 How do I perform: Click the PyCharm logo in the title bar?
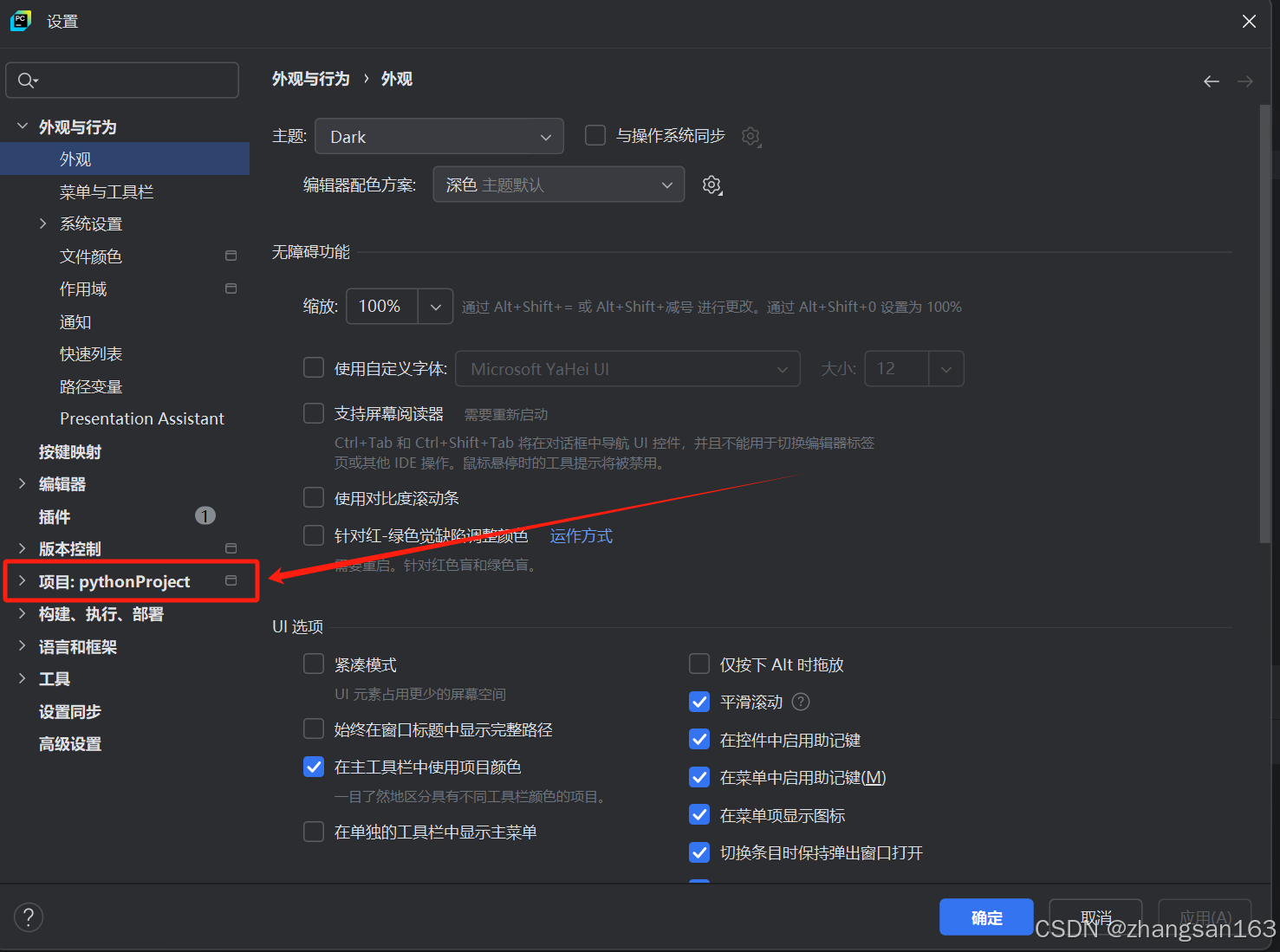coord(20,20)
